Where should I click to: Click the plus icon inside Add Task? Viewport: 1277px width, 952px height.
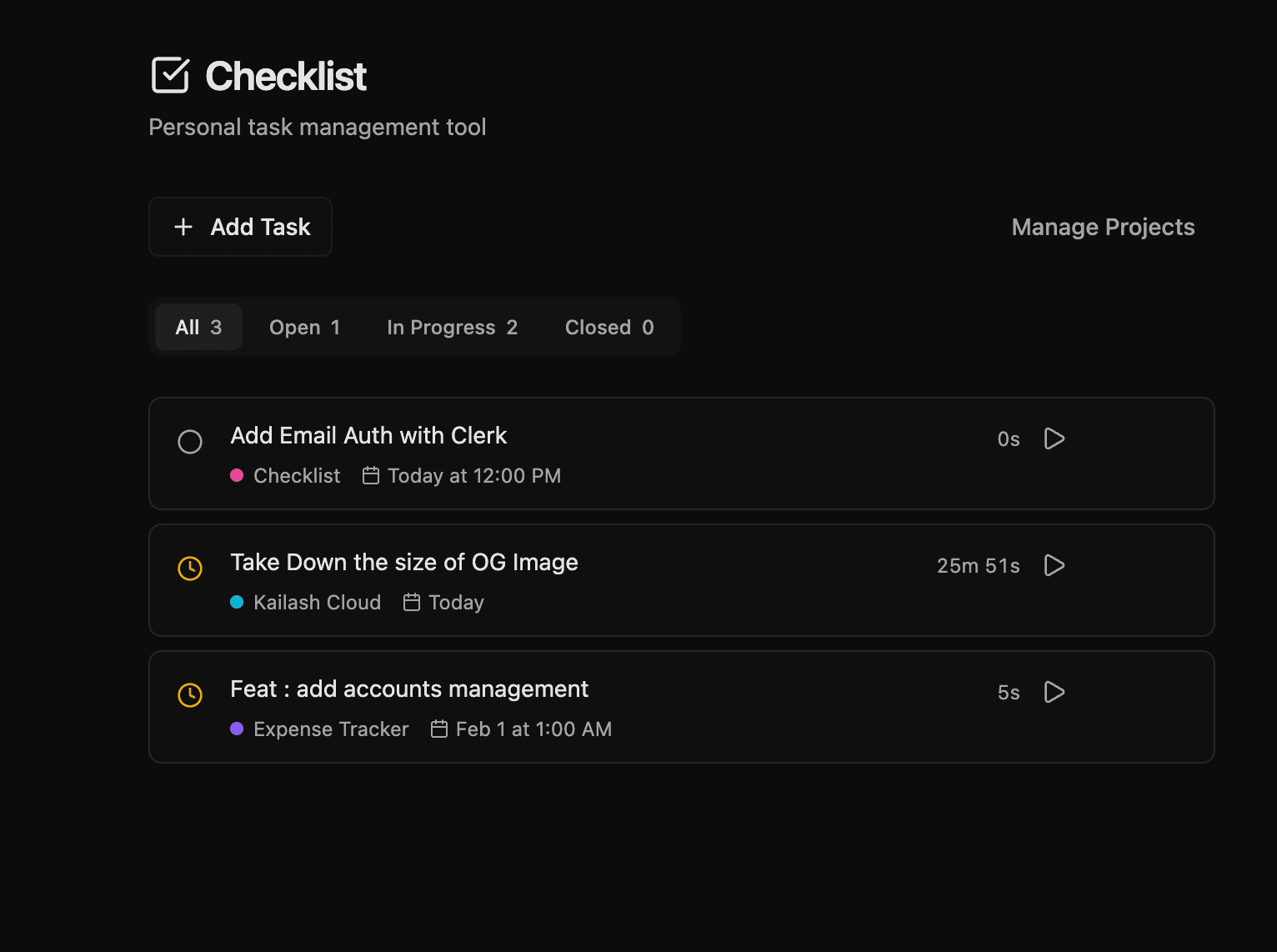pyautogui.click(x=183, y=226)
